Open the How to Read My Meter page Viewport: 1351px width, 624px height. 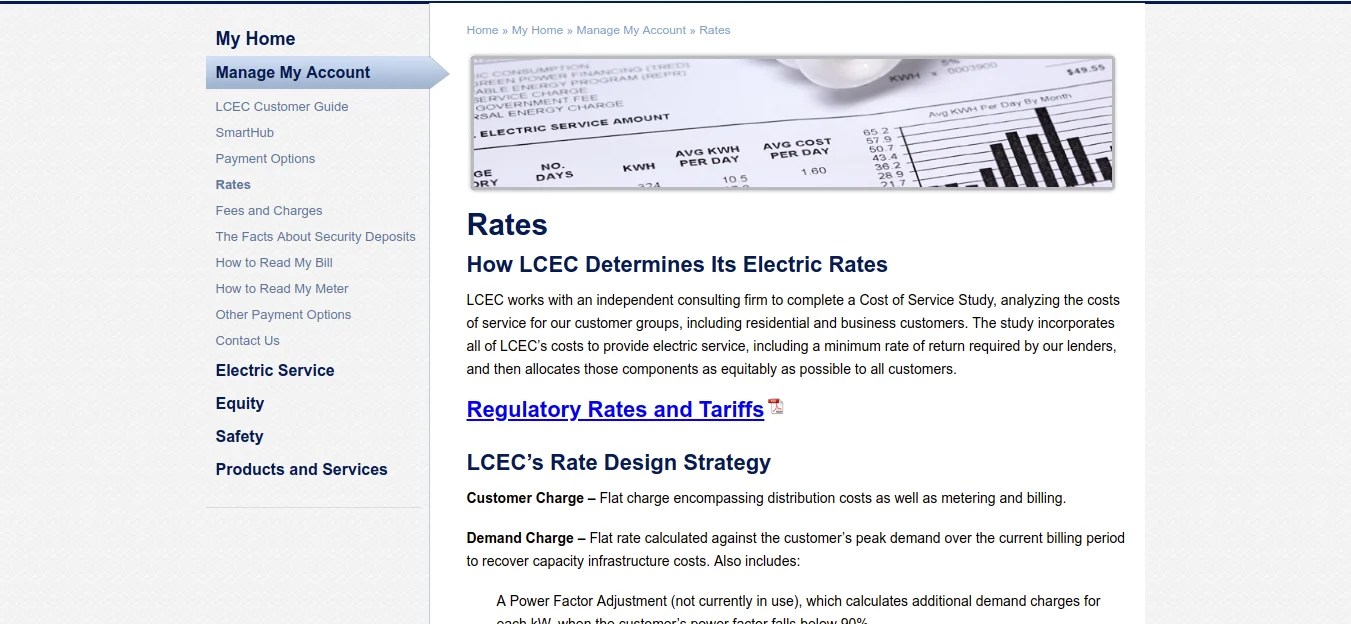(x=282, y=288)
